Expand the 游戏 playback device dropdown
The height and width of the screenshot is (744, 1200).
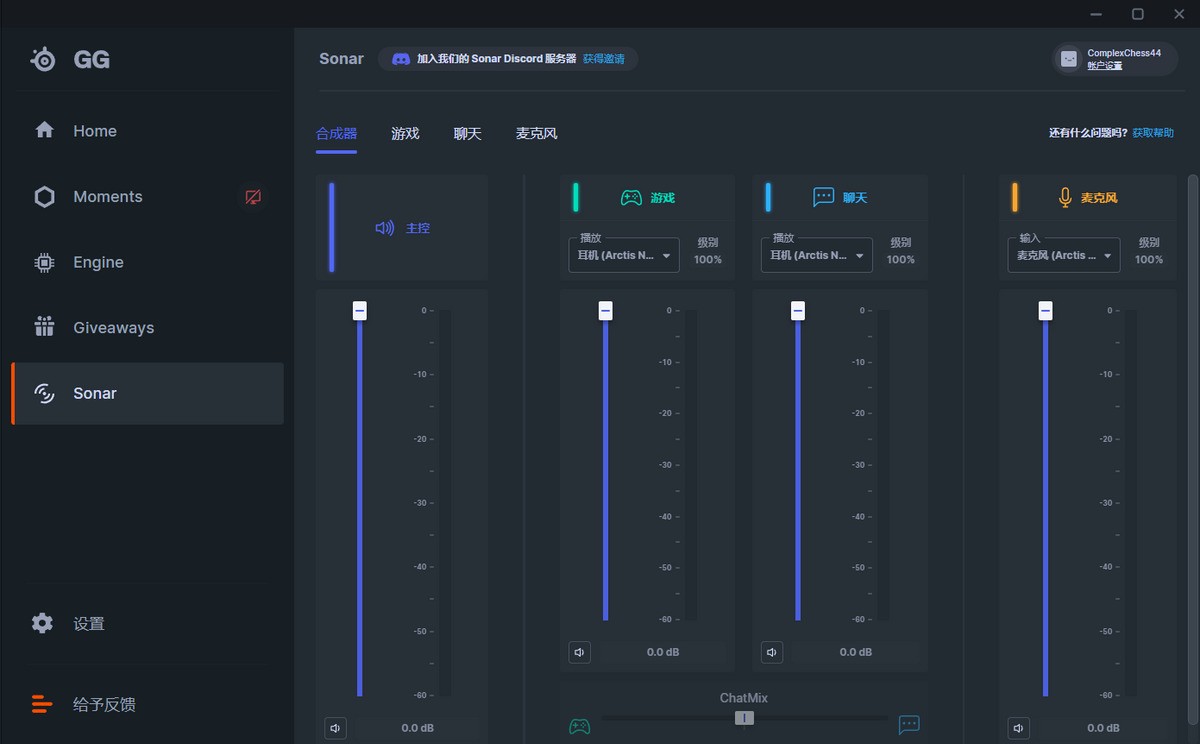point(624,255)
